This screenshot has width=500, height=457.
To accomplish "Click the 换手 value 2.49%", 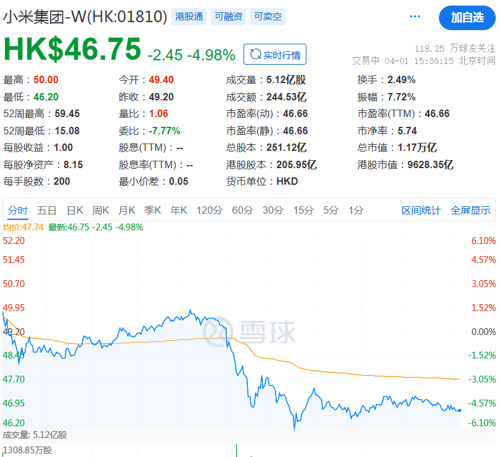I will pyautogui.click(x=401, y=80).
